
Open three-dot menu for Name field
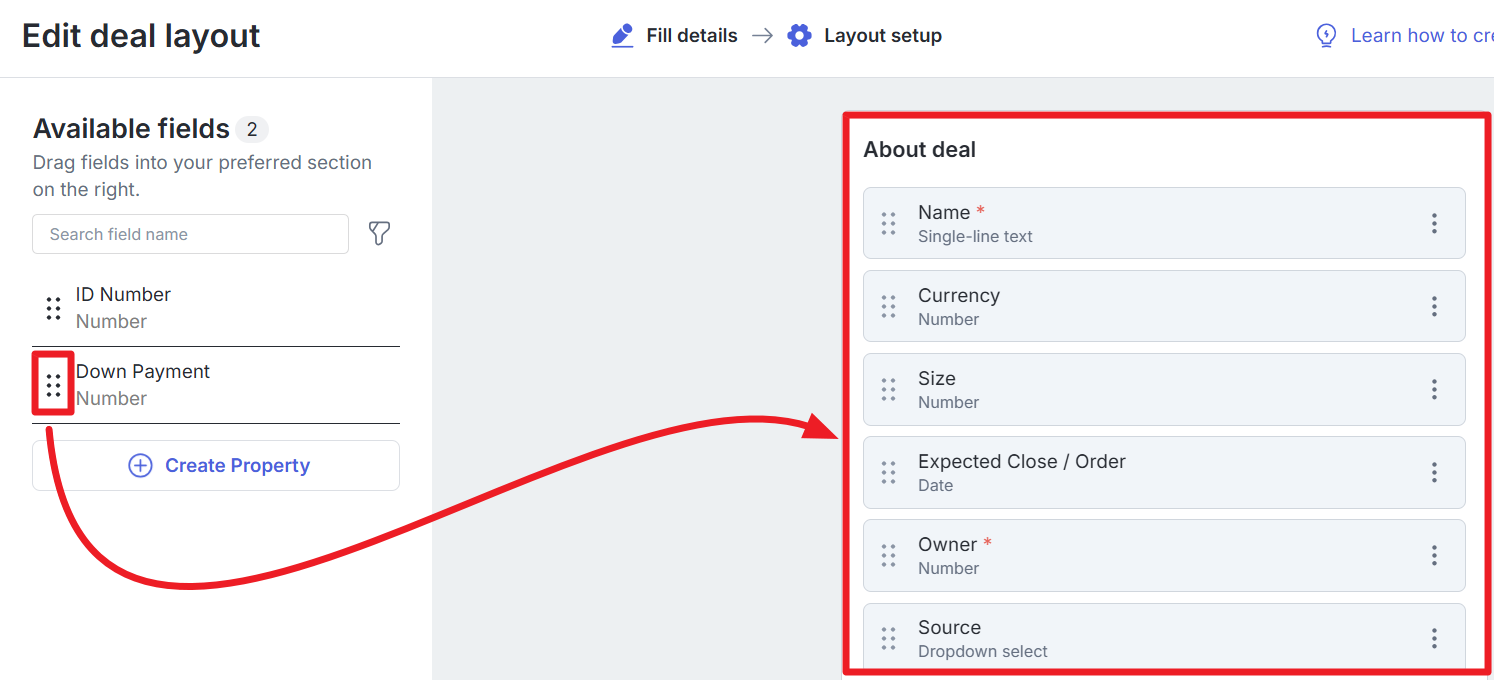click(1434, 223)
